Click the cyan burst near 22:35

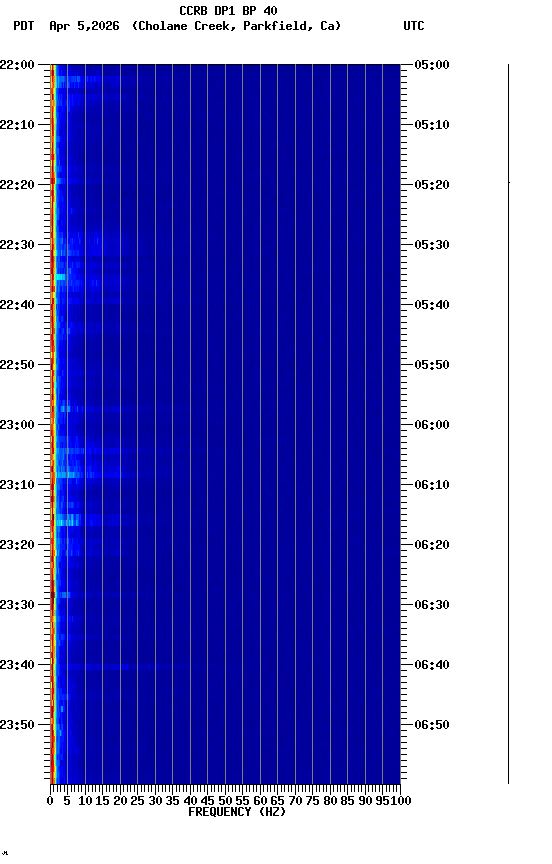pyautogui.click(x=61, y=277)
